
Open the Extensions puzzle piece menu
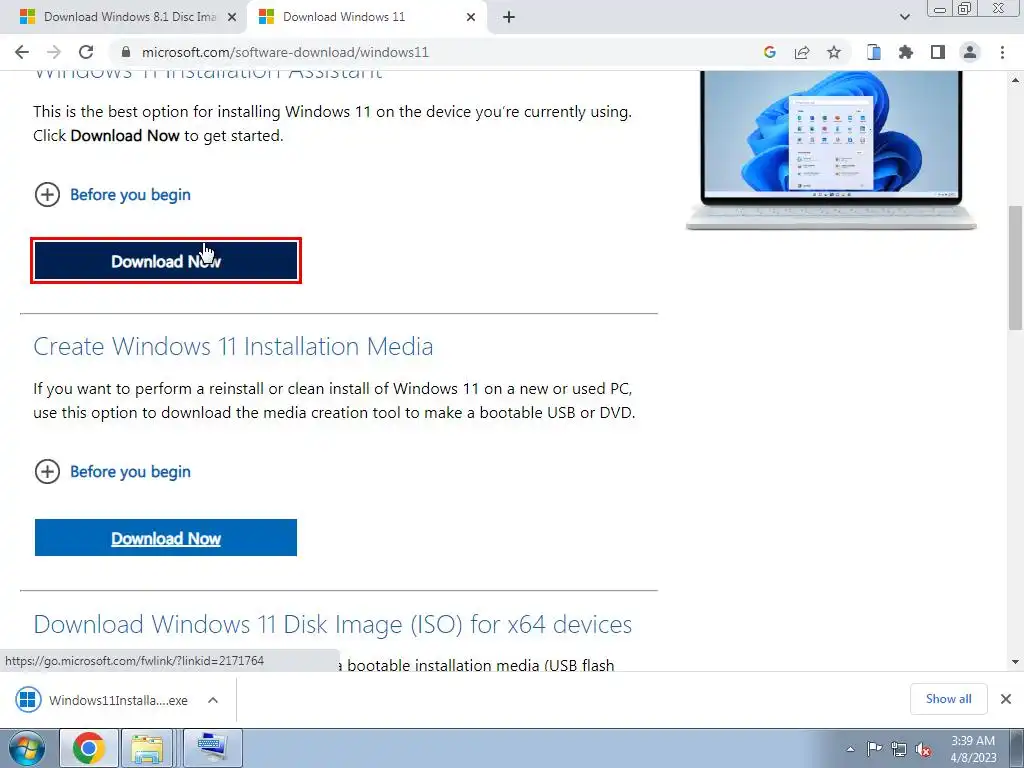click(x=906, y=52)
